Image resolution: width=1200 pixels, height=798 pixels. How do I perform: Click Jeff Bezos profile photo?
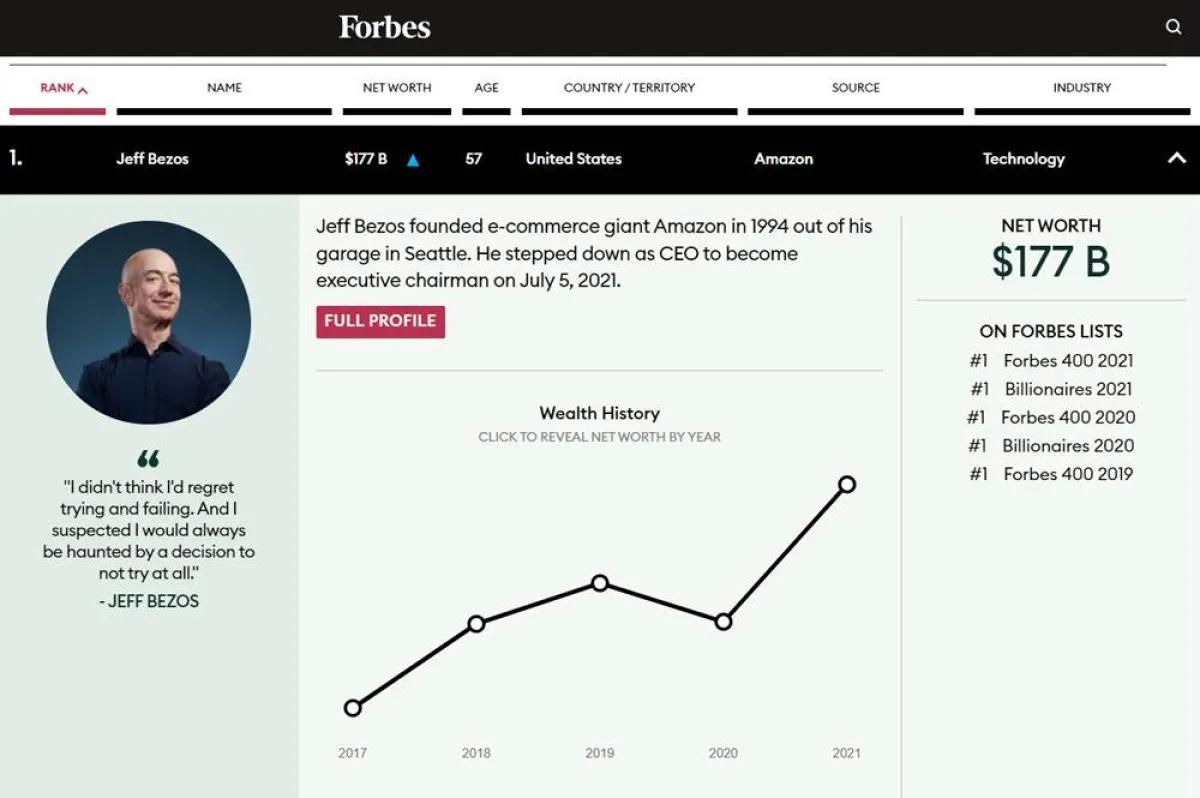pyautogui.click(x=149, y=322)
